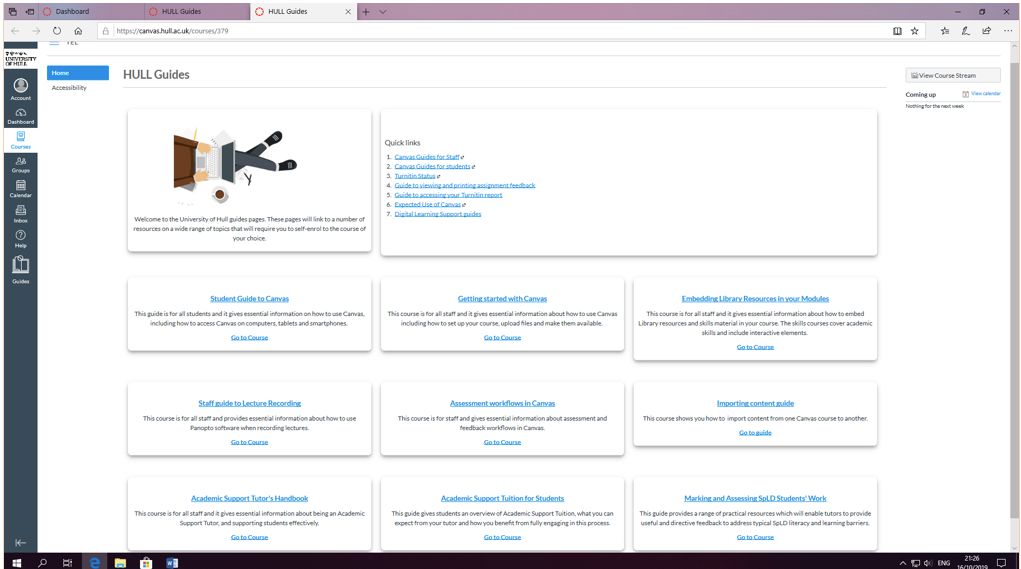The height and width of the screenshot is (569, 1021).
Task: Open guide to accessing your Turnitin report
Action: click(x=449, y=195)
